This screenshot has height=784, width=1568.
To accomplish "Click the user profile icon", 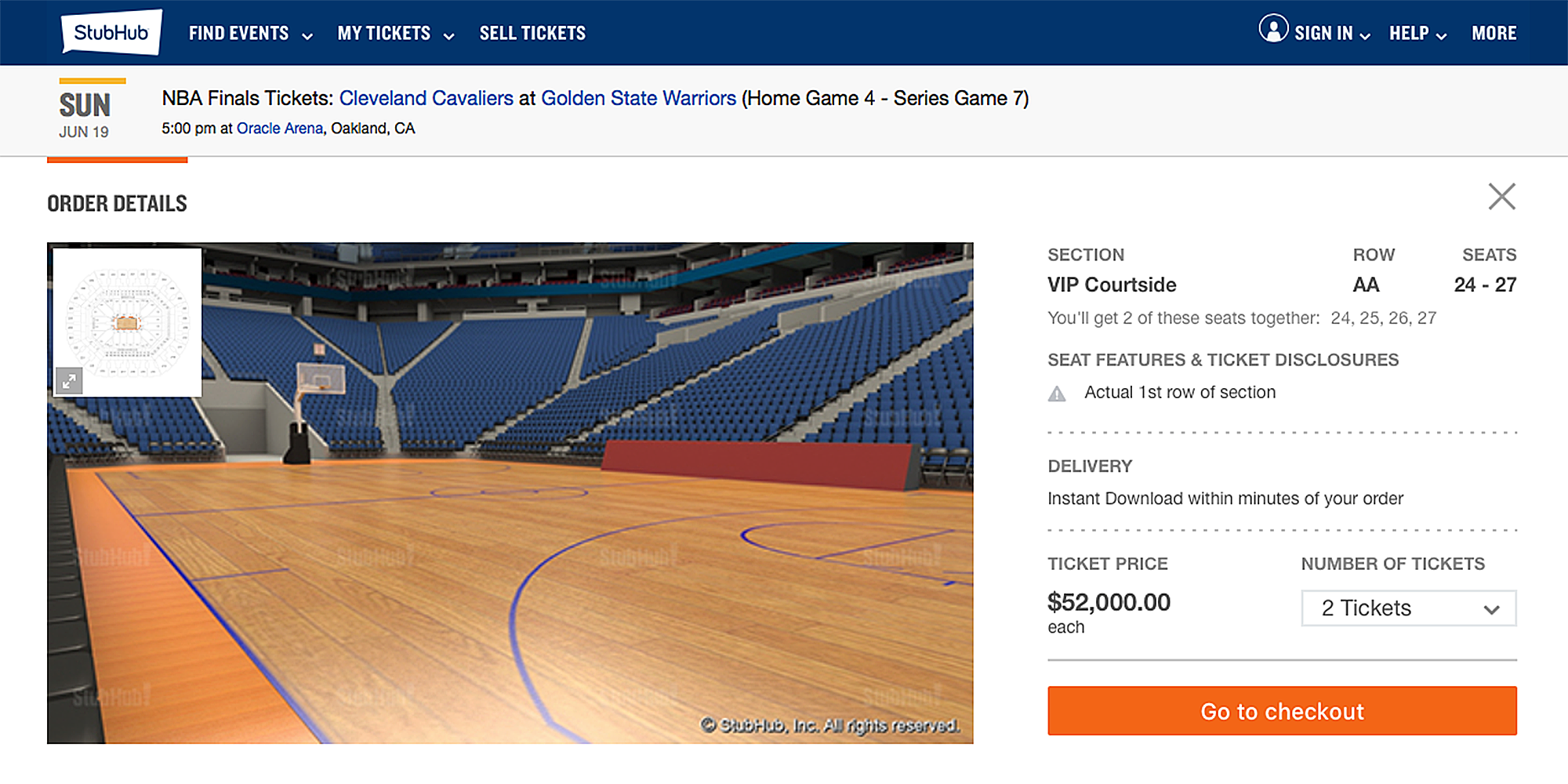I will coord(1273,29).
